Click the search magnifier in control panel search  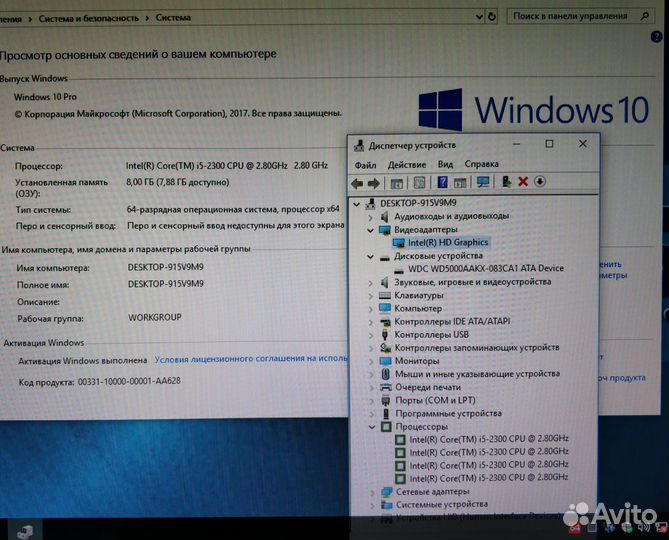(645, 16)
